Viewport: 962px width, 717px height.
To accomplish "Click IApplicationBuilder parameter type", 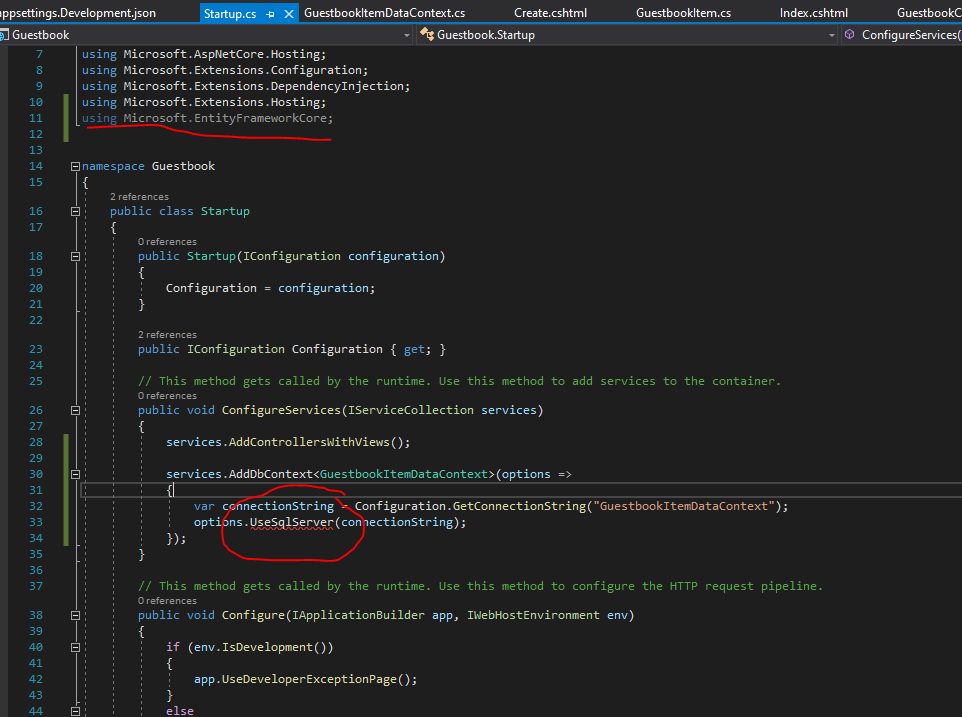I will click(358, 615).
